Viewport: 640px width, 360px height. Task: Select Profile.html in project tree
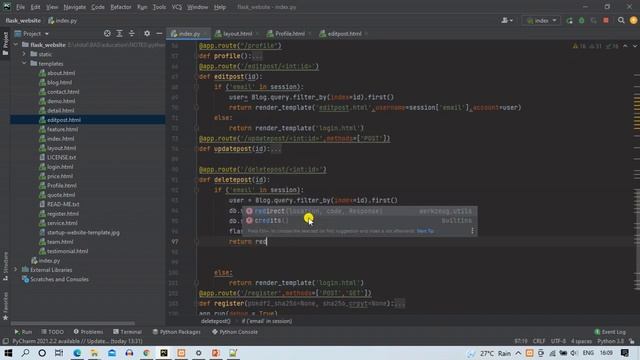62,186
